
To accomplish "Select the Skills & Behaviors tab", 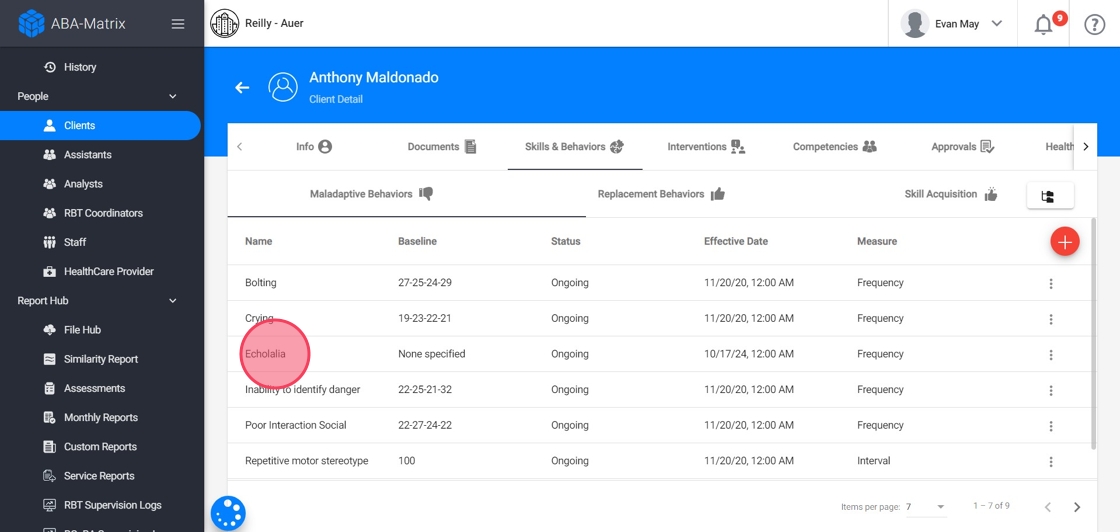I will (x=575, y=147).
